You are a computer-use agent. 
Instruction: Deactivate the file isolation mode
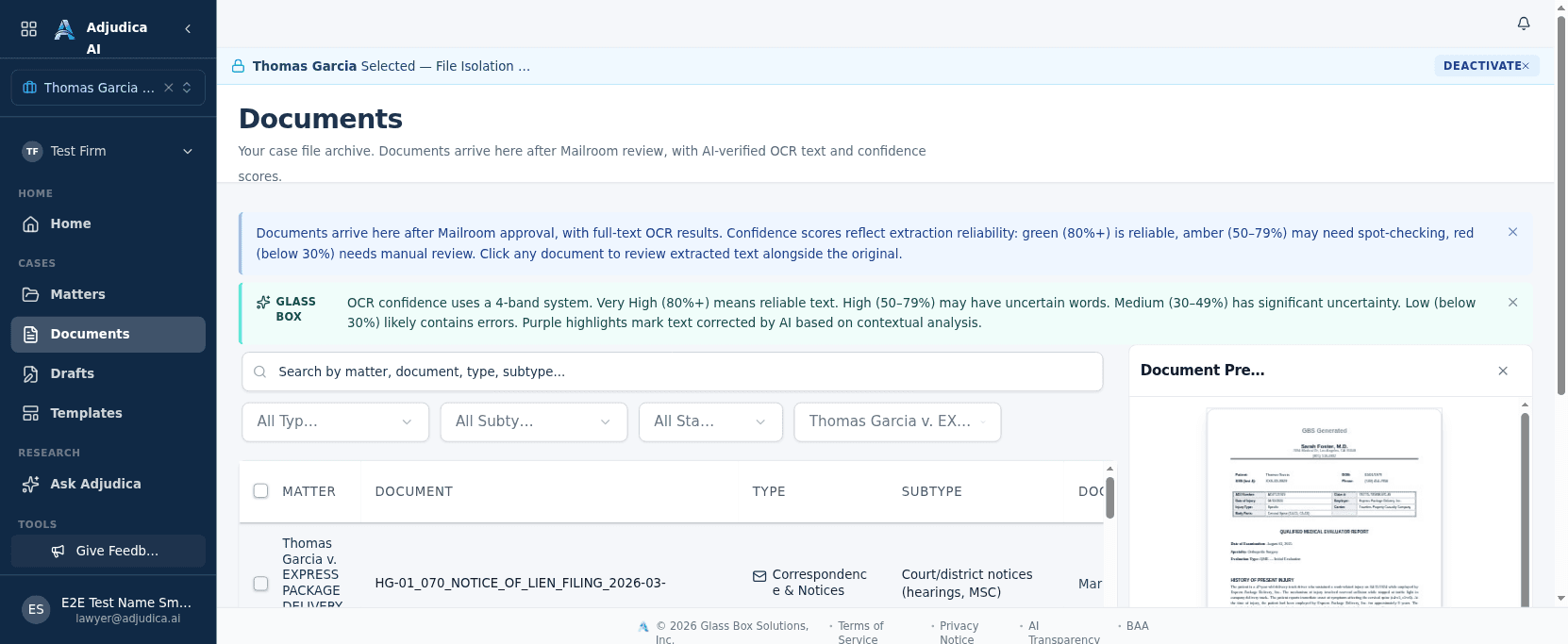(1487, 66)
